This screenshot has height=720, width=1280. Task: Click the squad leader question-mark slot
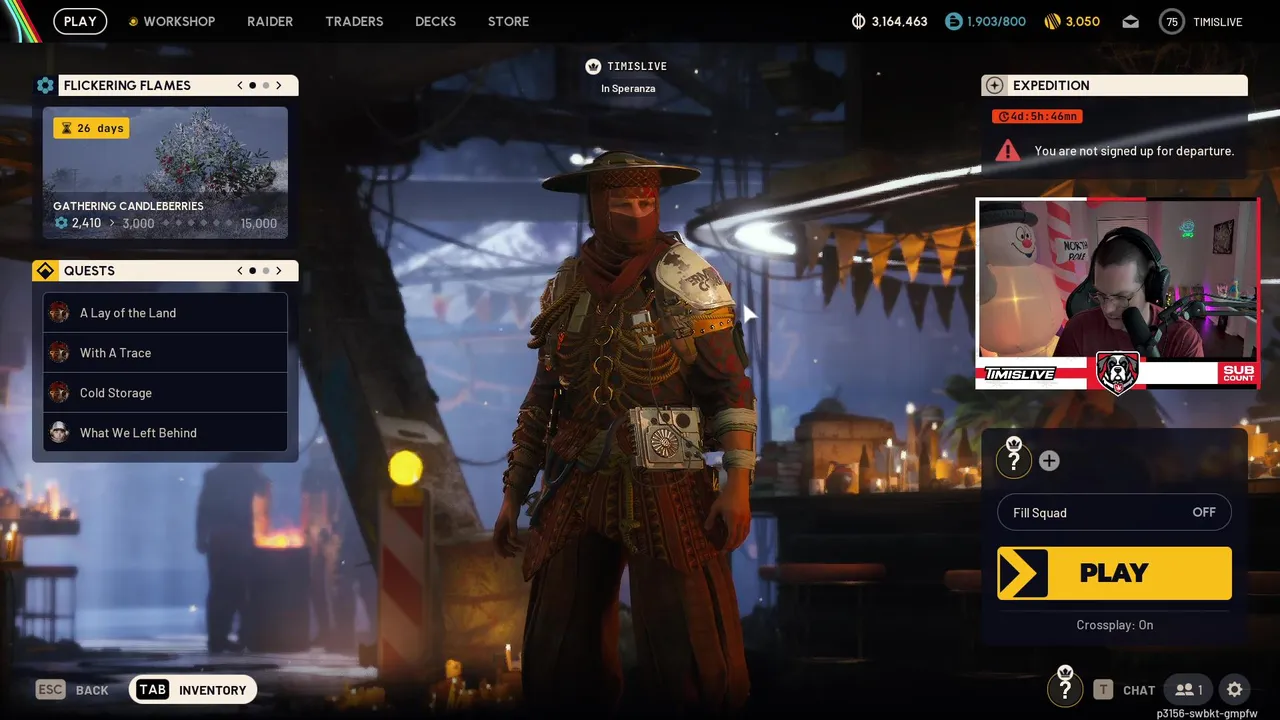tap(1014, 459)
